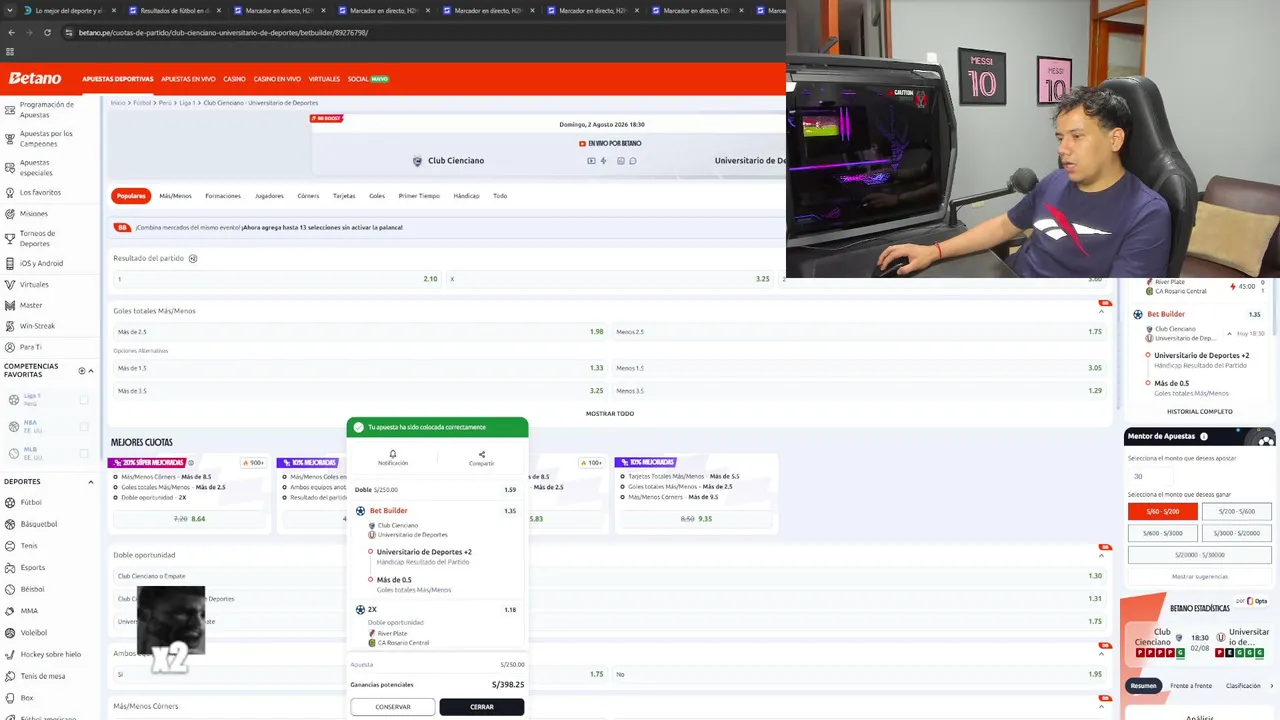Open the Apuestas Deportivas nav tab
Viewport: 1280px width, 720px height.
118,79
